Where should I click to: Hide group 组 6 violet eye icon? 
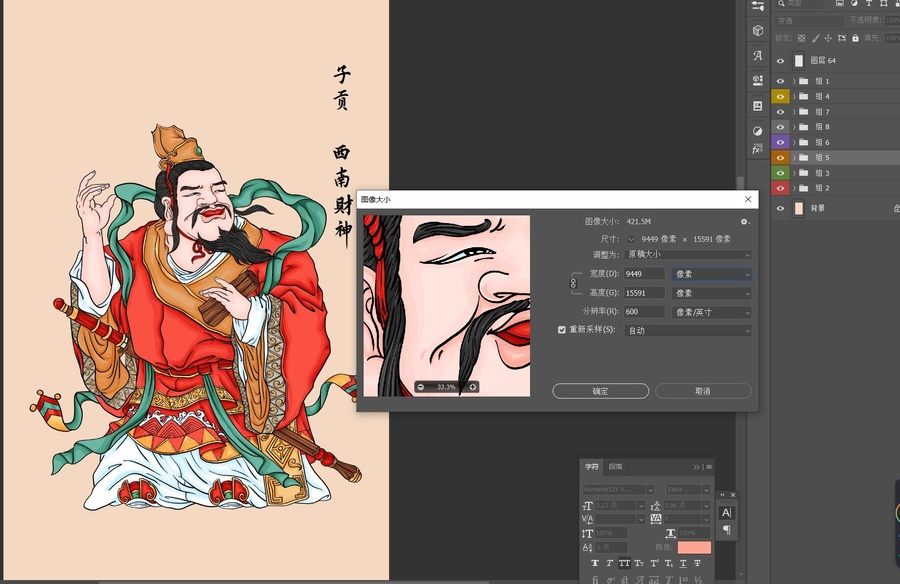click(x=780, y=142)
